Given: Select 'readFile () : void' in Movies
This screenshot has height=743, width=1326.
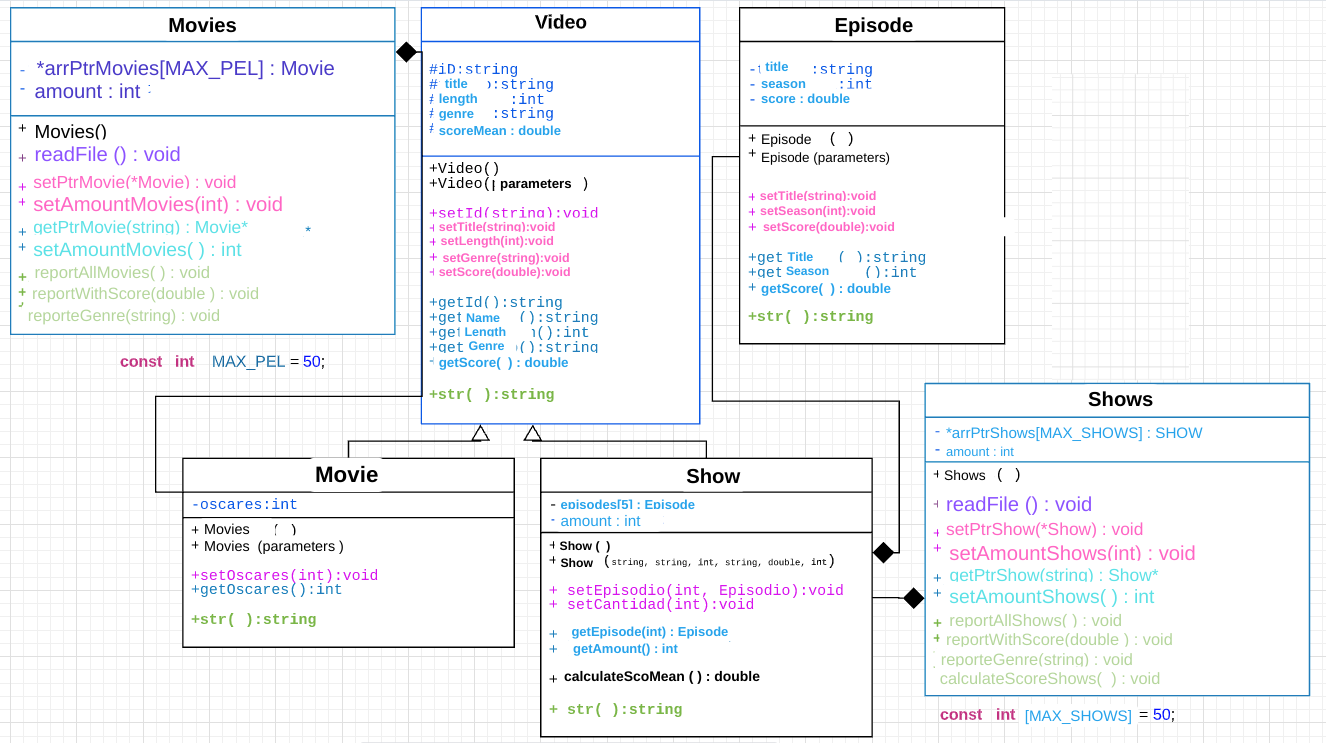Looking at the screenshot, I should click(x=107, y=154).
